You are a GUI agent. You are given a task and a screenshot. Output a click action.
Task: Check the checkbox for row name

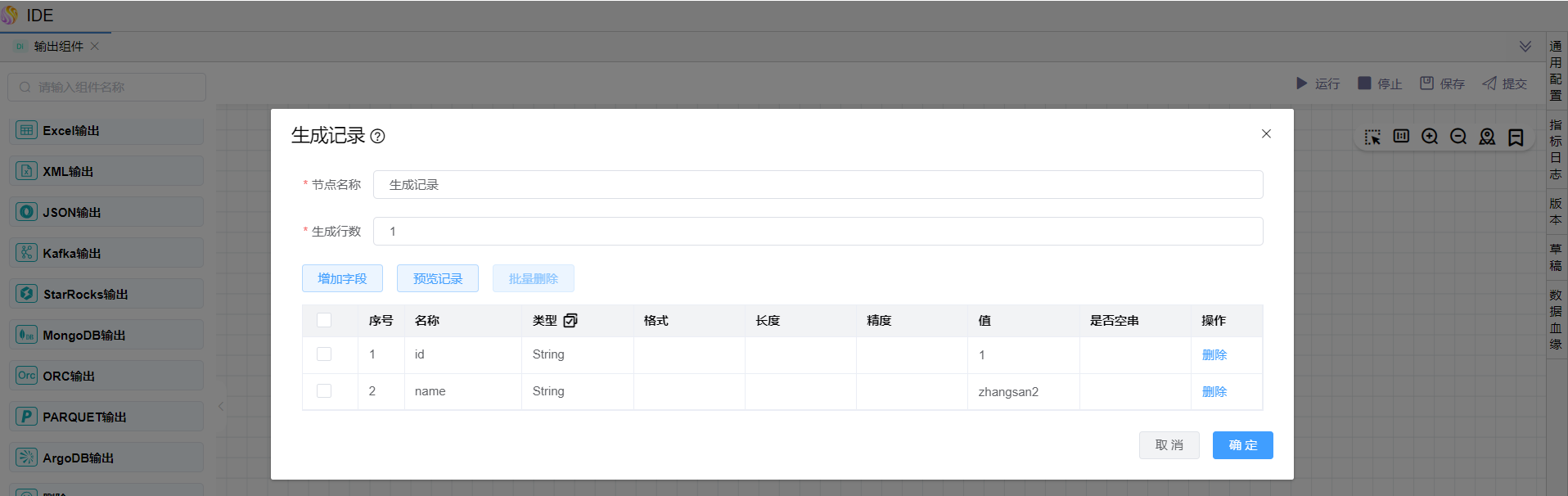324,391
